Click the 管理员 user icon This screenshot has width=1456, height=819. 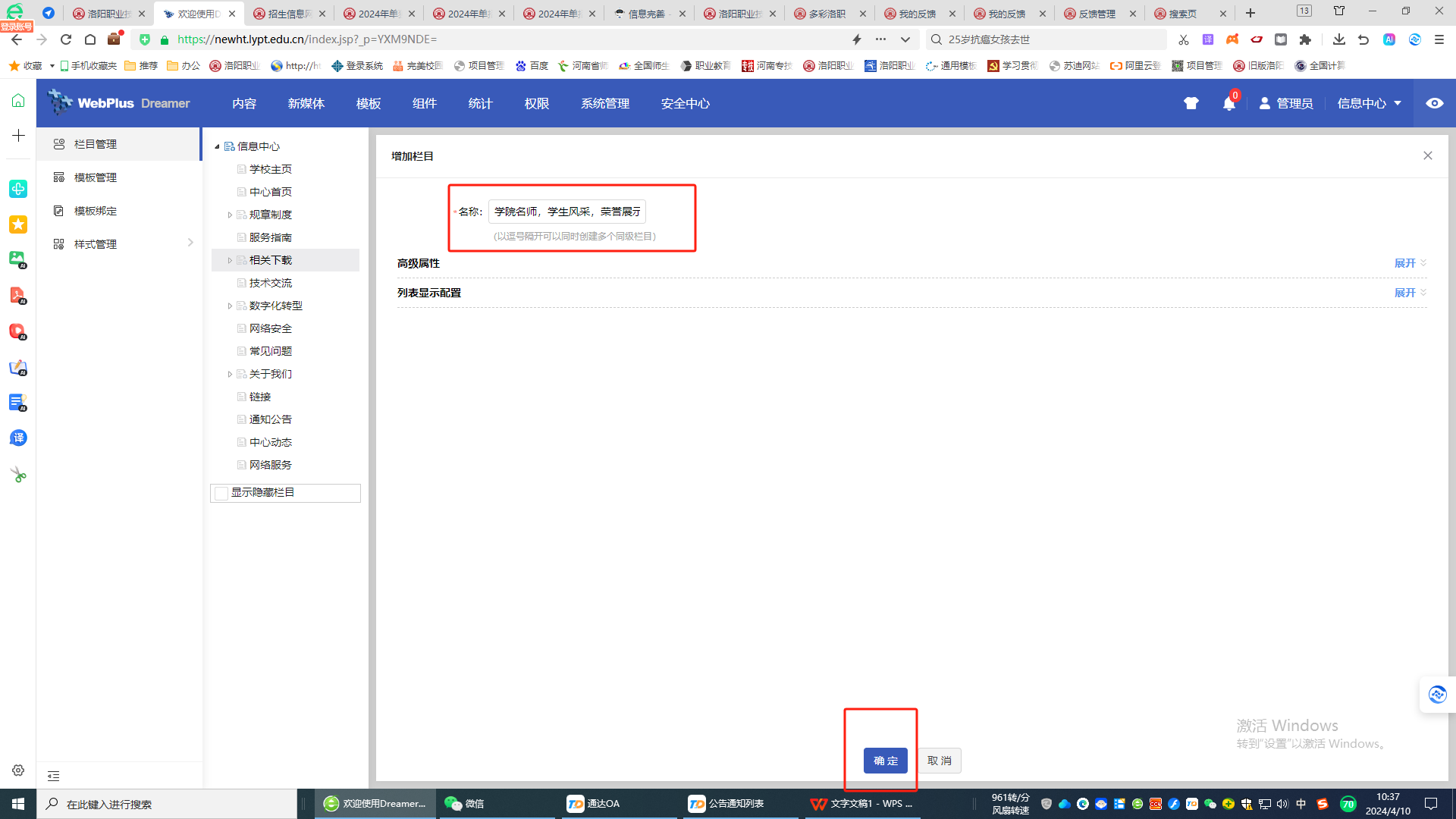coord(1264,103)
